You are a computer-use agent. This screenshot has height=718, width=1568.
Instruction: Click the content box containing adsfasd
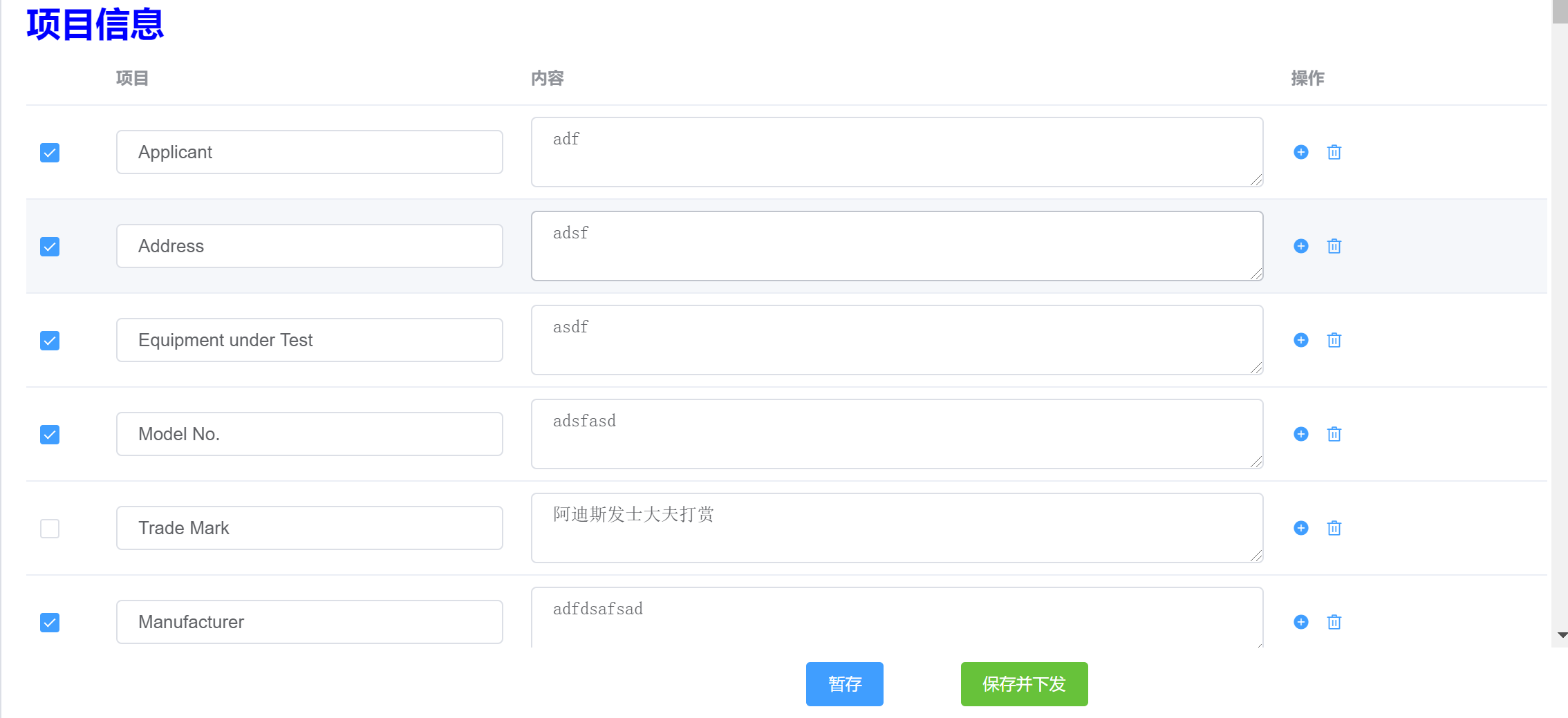[x=897, y=434]
